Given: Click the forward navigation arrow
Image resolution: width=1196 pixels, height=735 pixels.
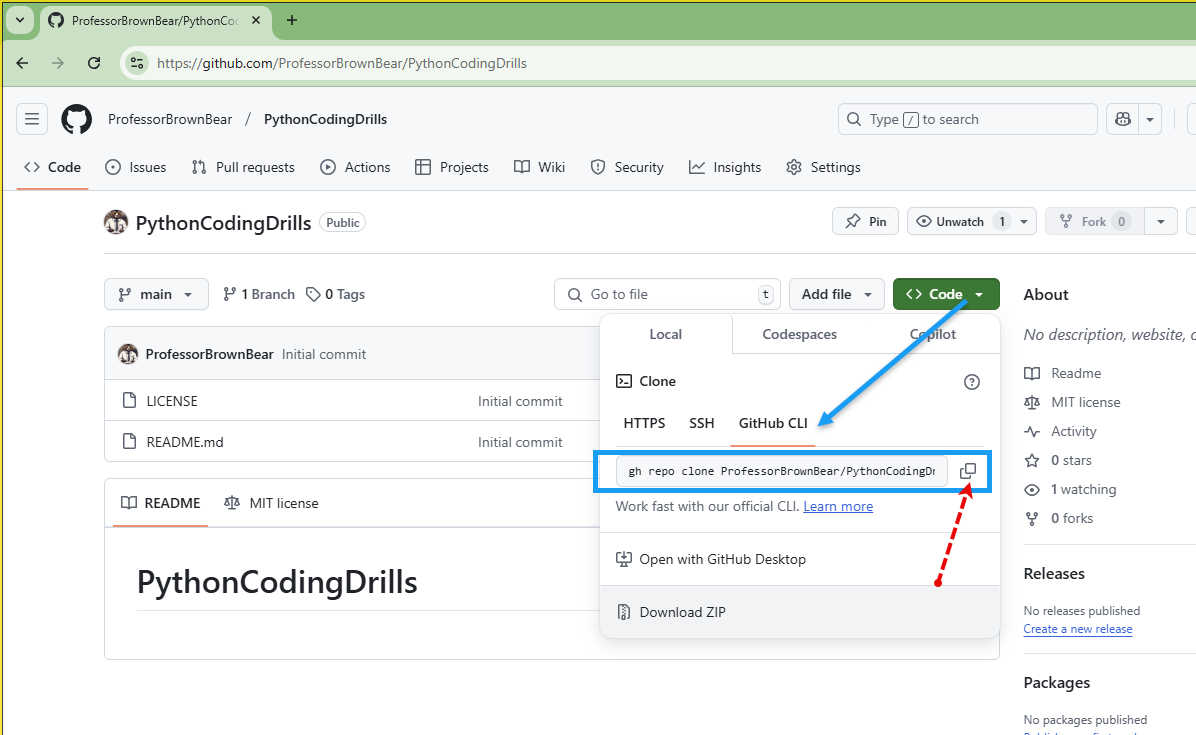Looking at the screenshot, I should [58, 63].
